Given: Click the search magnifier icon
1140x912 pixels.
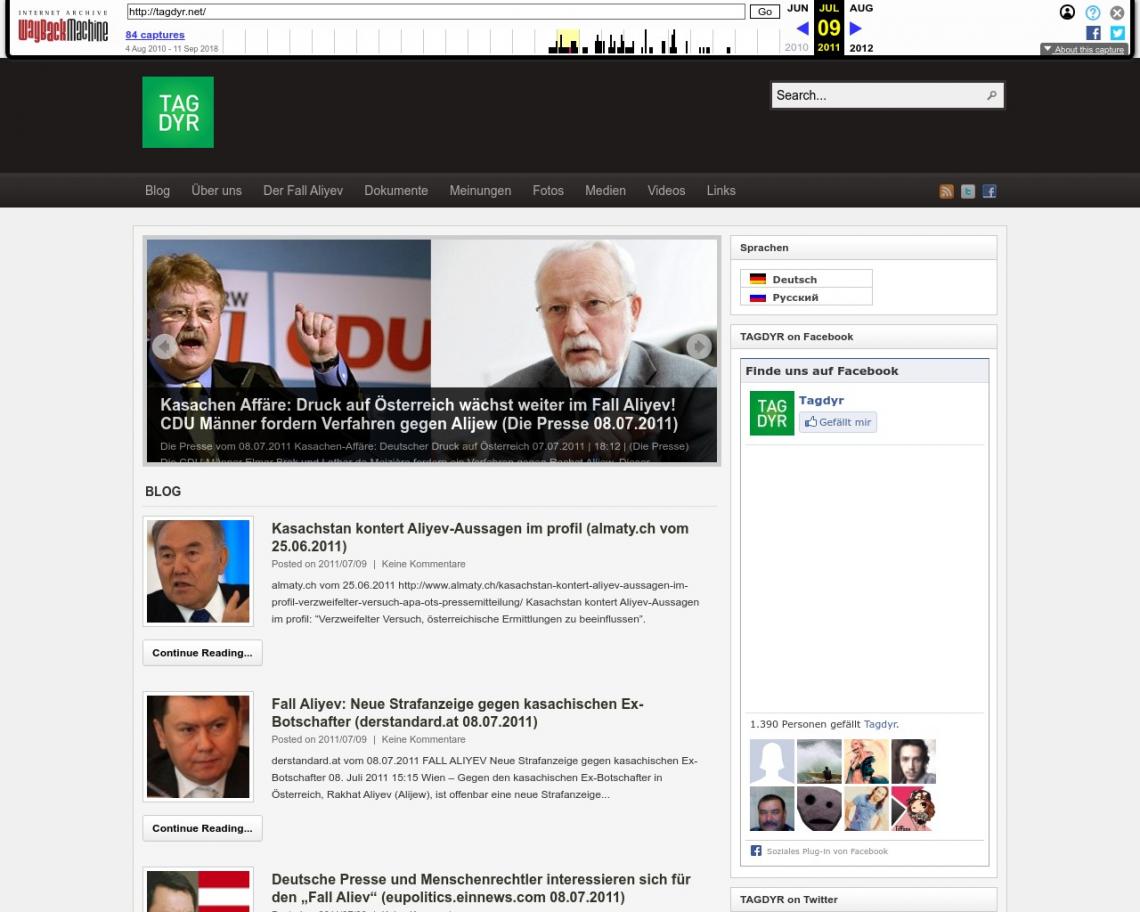Looking at the screenshot, I should pyautogui.click(x=992, y=95).
